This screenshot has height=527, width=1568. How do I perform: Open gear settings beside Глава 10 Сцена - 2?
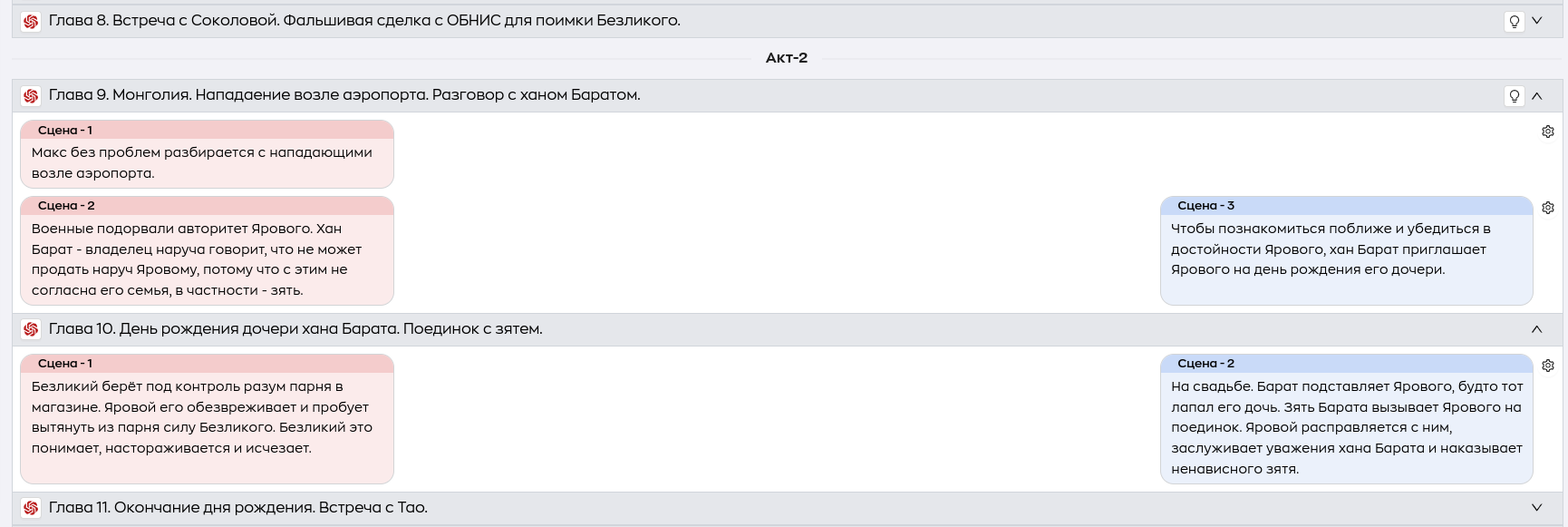(x=1548, y=366)
